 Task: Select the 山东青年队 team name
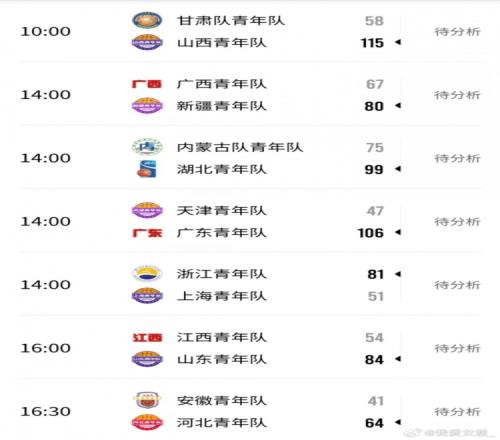(x=222, y=359)
